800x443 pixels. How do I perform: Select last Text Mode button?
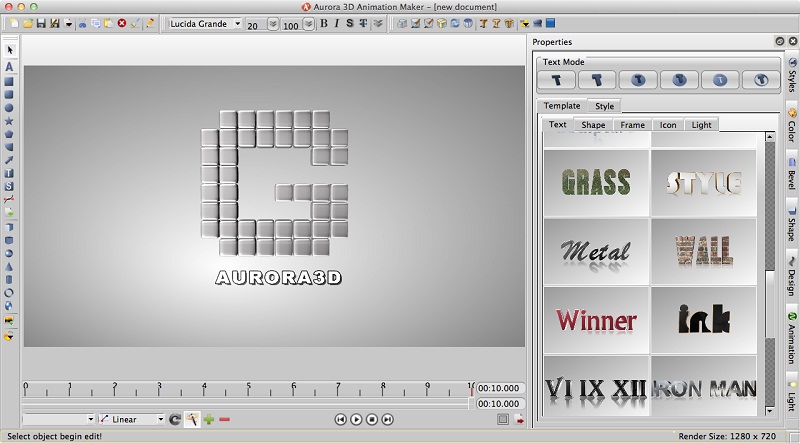[x=761, y=80]
